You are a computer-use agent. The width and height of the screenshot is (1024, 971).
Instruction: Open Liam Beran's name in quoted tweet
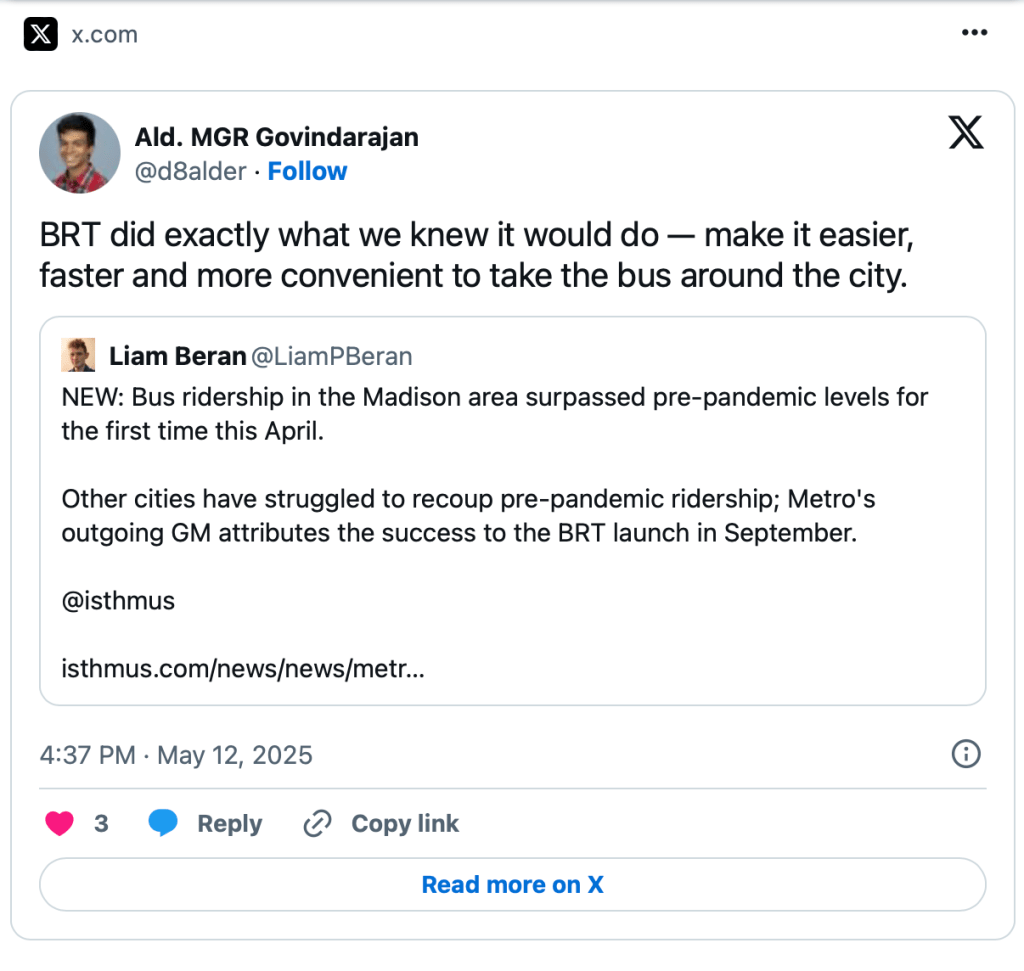177,356
